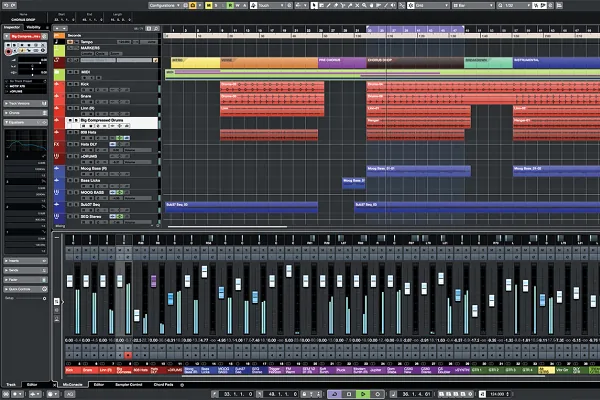Image resolution: width=600 pixels, height=400 pixels.
Task: Select the Range Selection tool
Action: click(321, 5)
